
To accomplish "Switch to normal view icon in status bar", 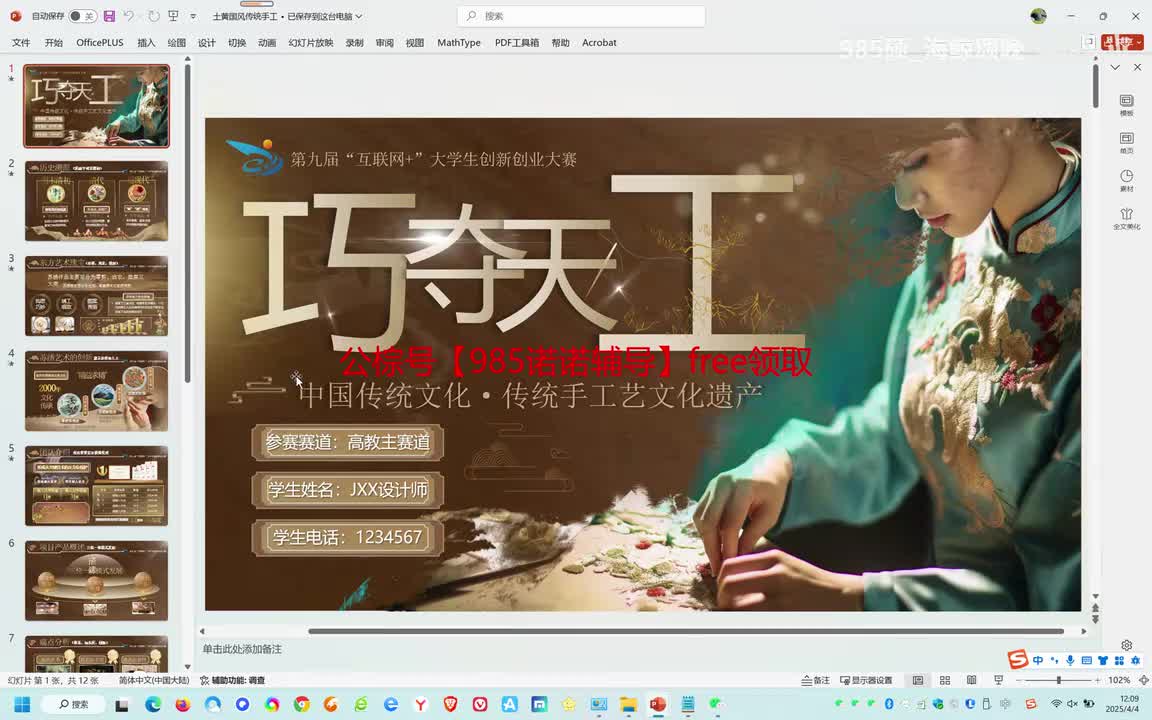I will pyautogui.click(x=918, y=680).
